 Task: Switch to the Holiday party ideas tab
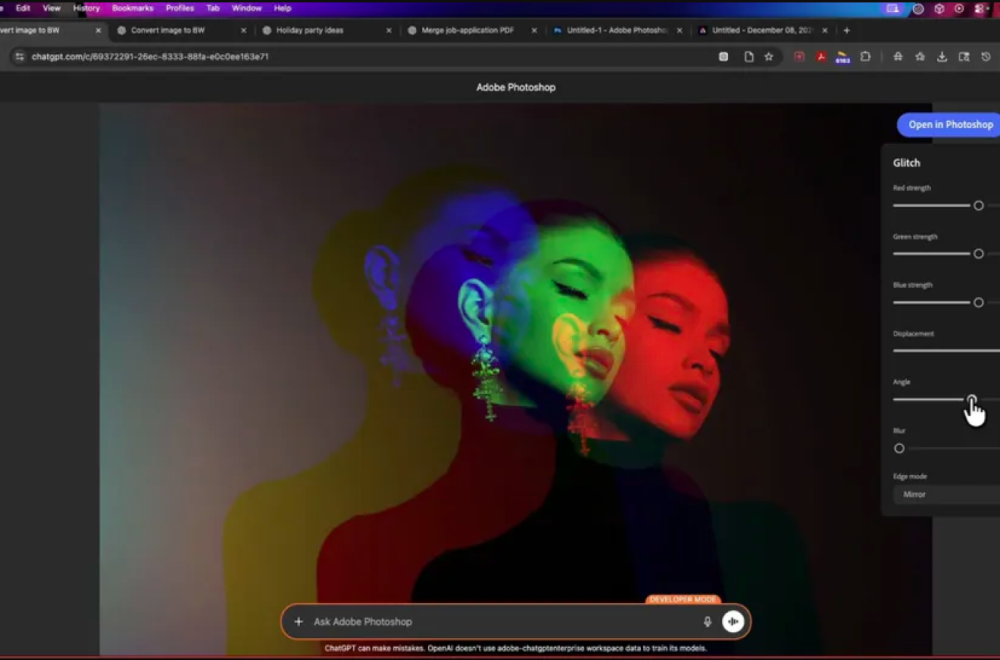click(312, 30)
